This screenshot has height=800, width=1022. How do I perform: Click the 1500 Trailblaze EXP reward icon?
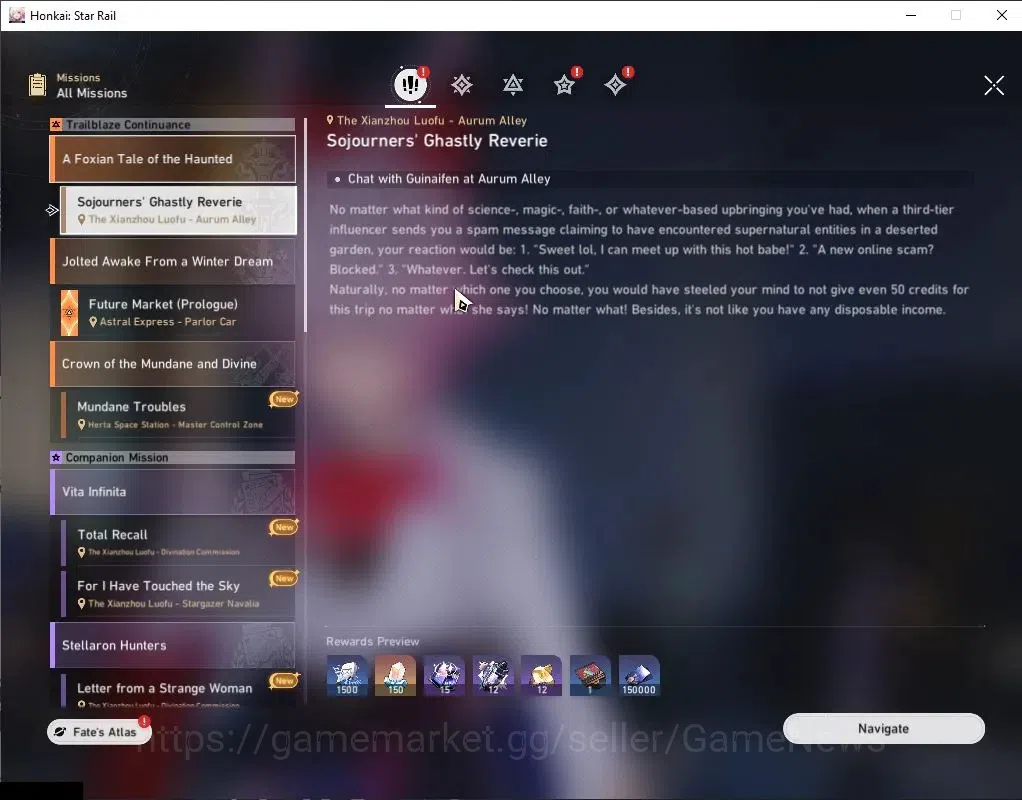tap(347, 676)
